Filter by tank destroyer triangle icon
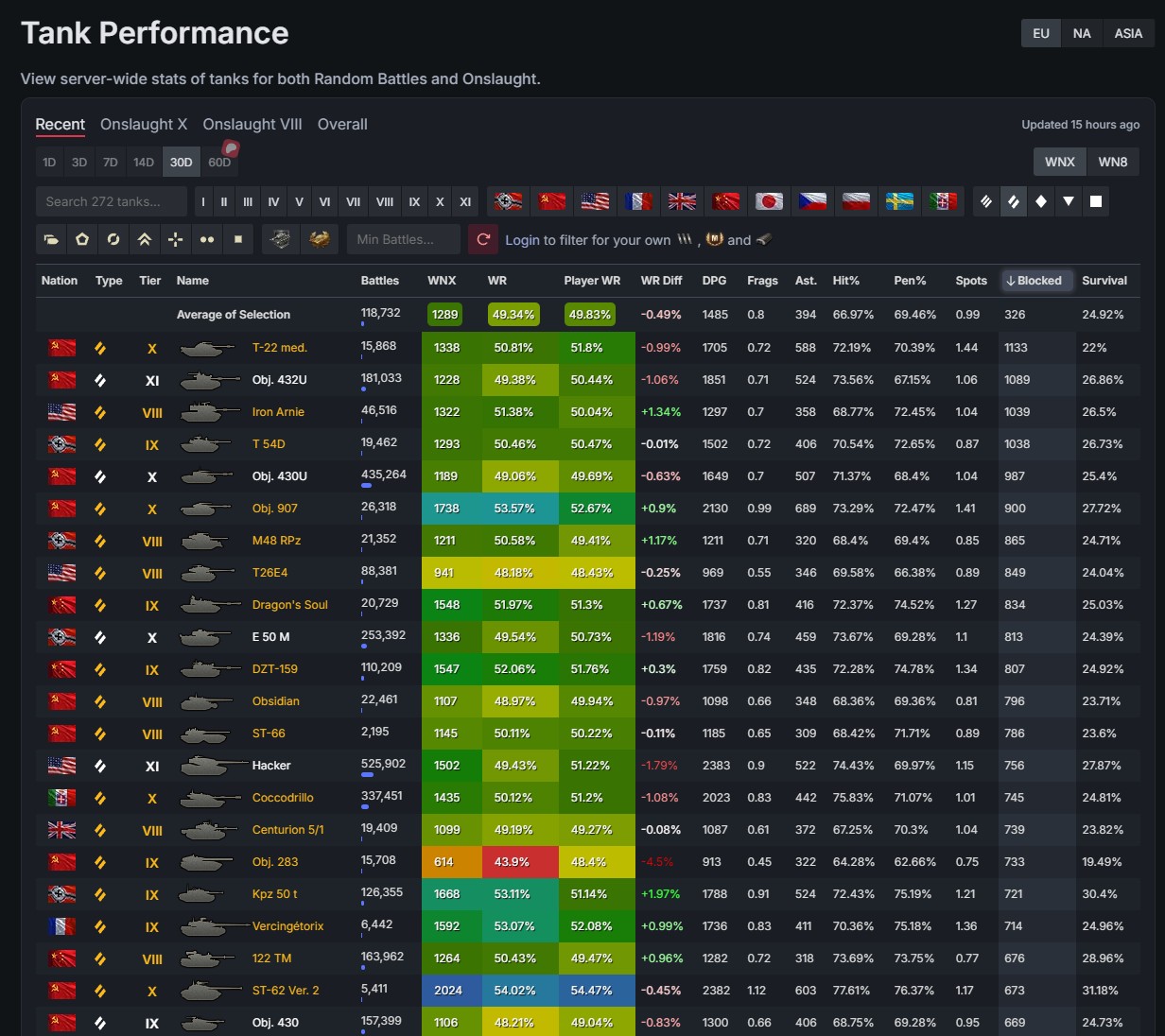This screenshot has height=1036, width=1165. [1069, 201]
